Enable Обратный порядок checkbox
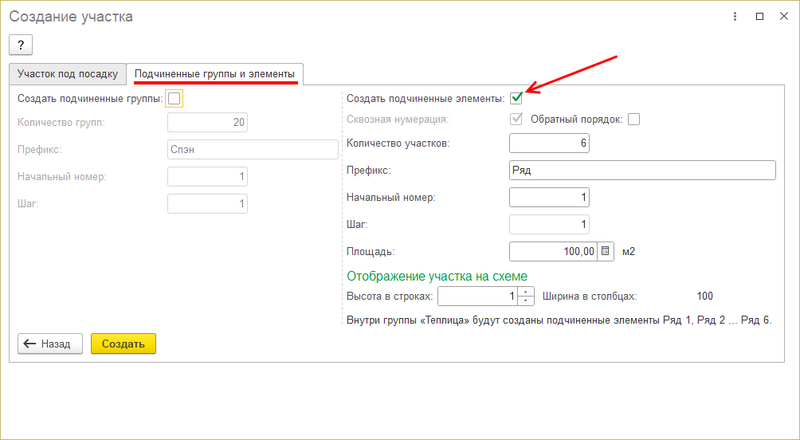 (634, 119)
